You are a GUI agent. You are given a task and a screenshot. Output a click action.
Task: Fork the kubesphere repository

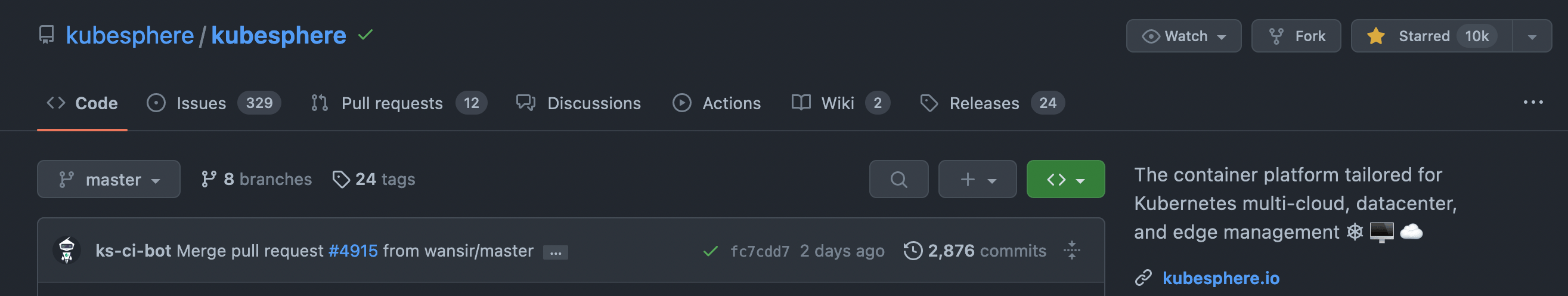[1296, 36]
